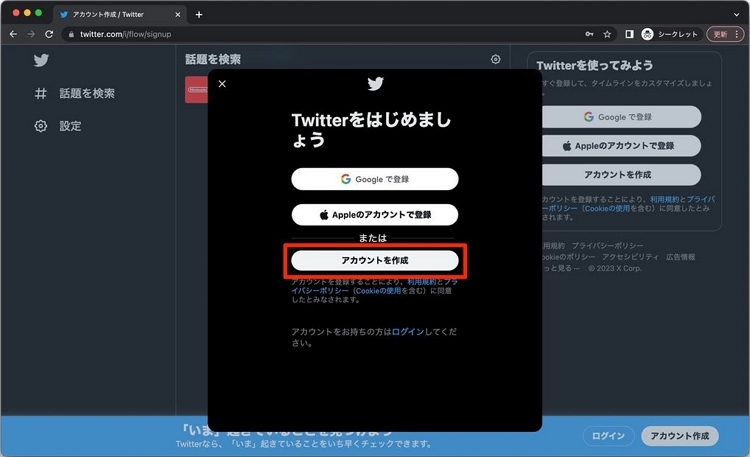
Task: Click the gear icon next to 設定
Action: [x=41, y=126]
